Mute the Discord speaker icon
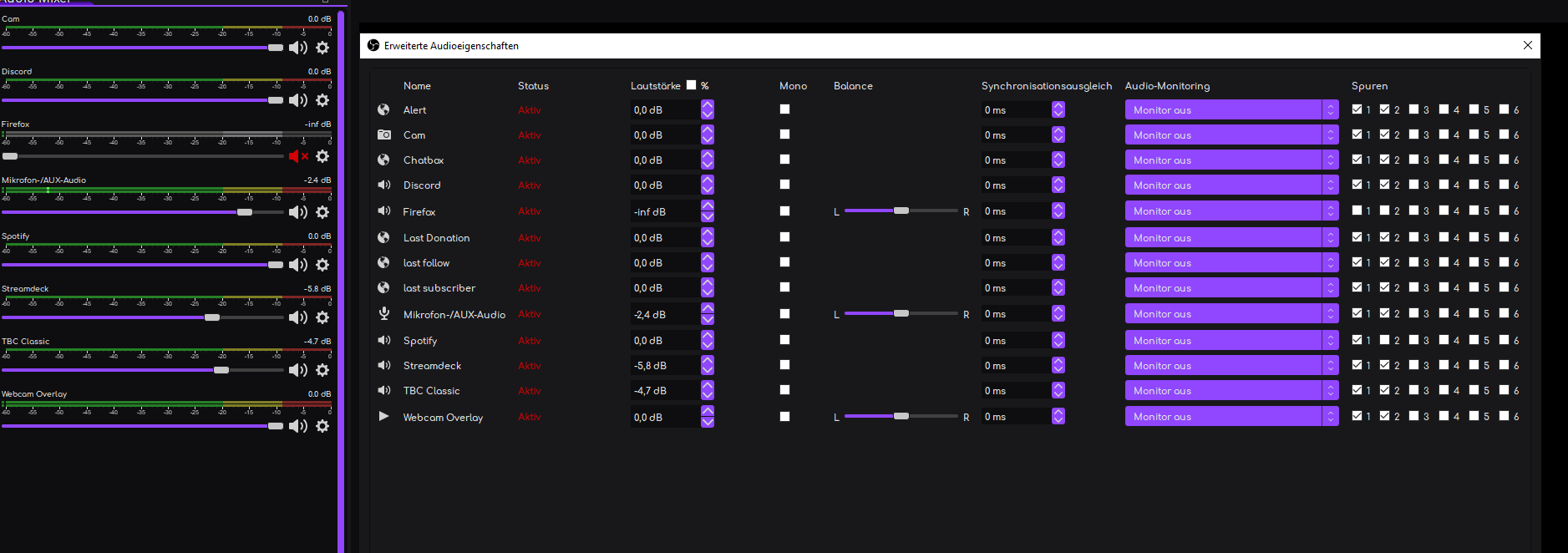 pyautogui.click(x=297, y=100)
